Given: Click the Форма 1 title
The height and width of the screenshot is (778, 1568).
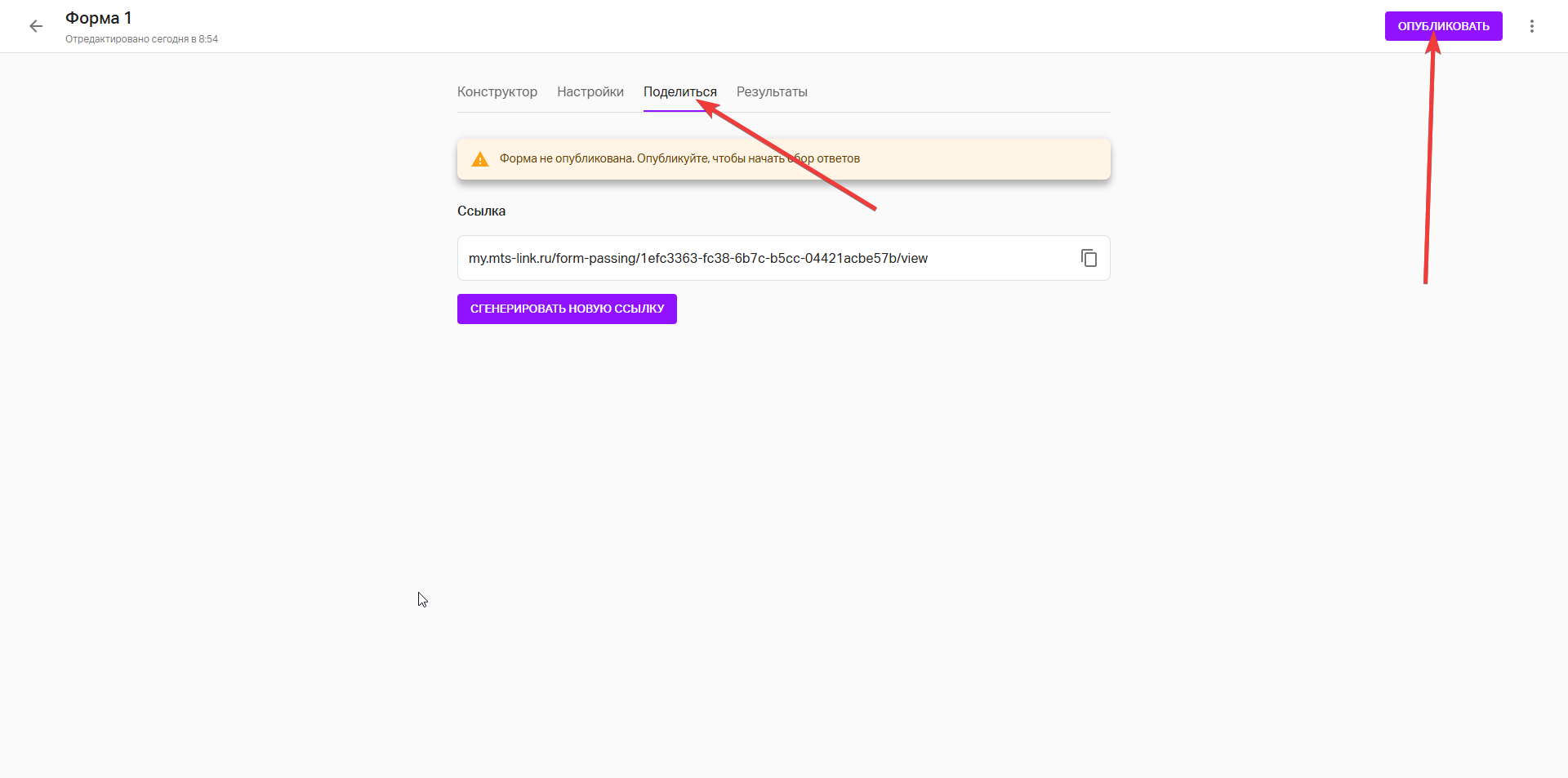Looking at the screenshot, I should [98, 18].
